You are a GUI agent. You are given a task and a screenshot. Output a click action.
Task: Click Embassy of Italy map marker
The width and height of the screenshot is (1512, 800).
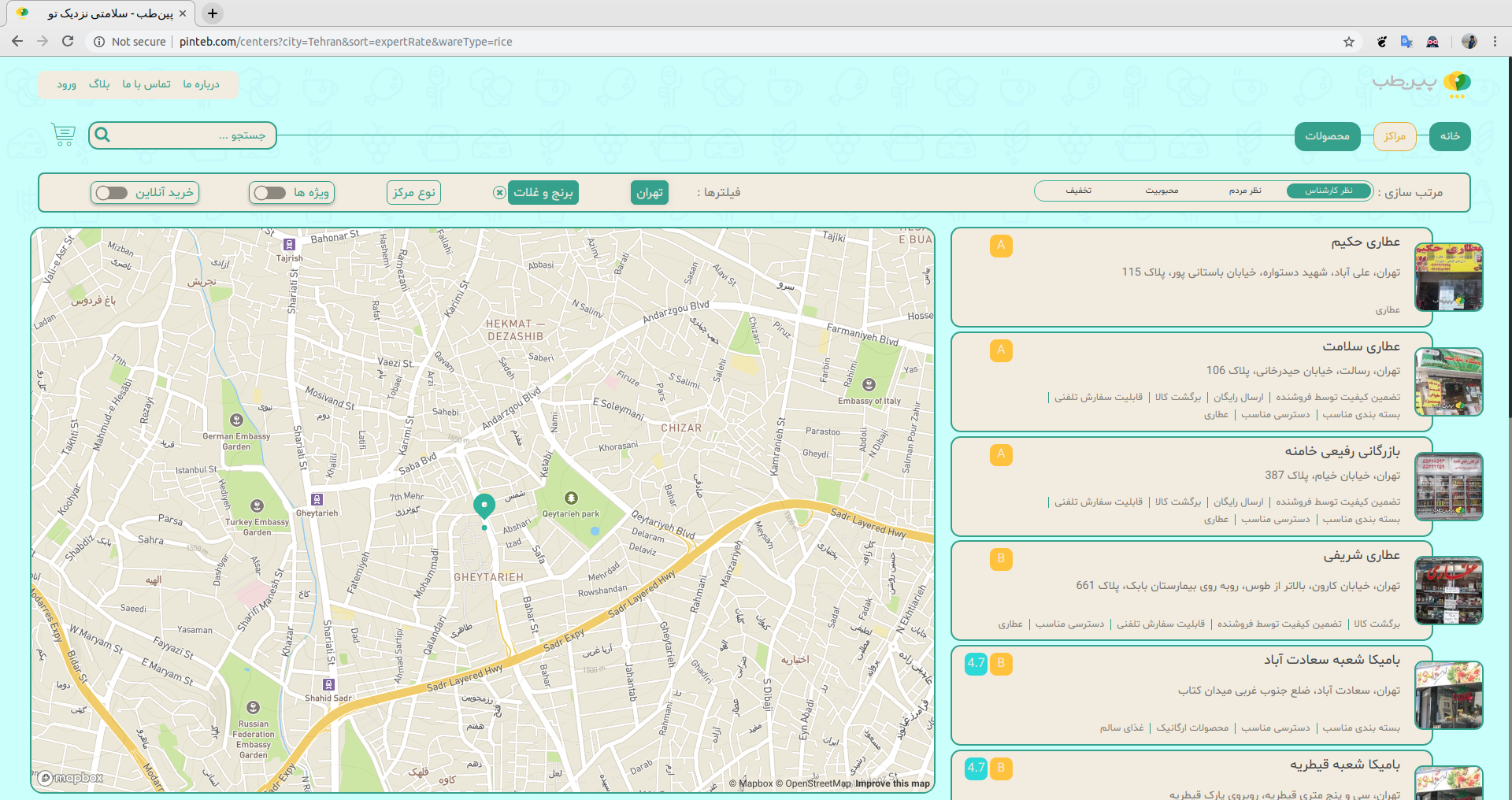[869, 385]
